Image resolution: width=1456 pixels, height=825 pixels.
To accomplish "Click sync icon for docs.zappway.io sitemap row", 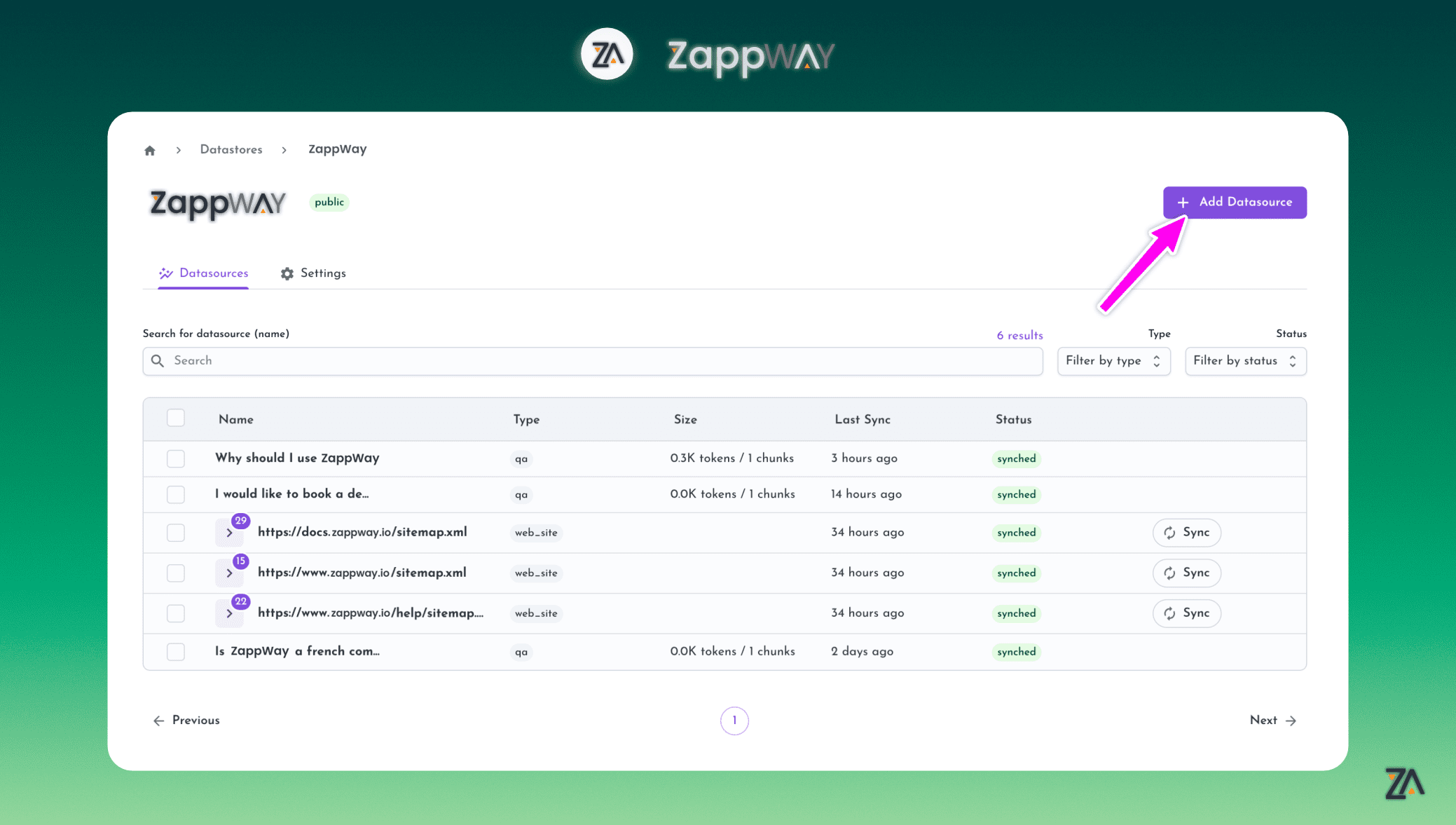I will point(1169,533).
